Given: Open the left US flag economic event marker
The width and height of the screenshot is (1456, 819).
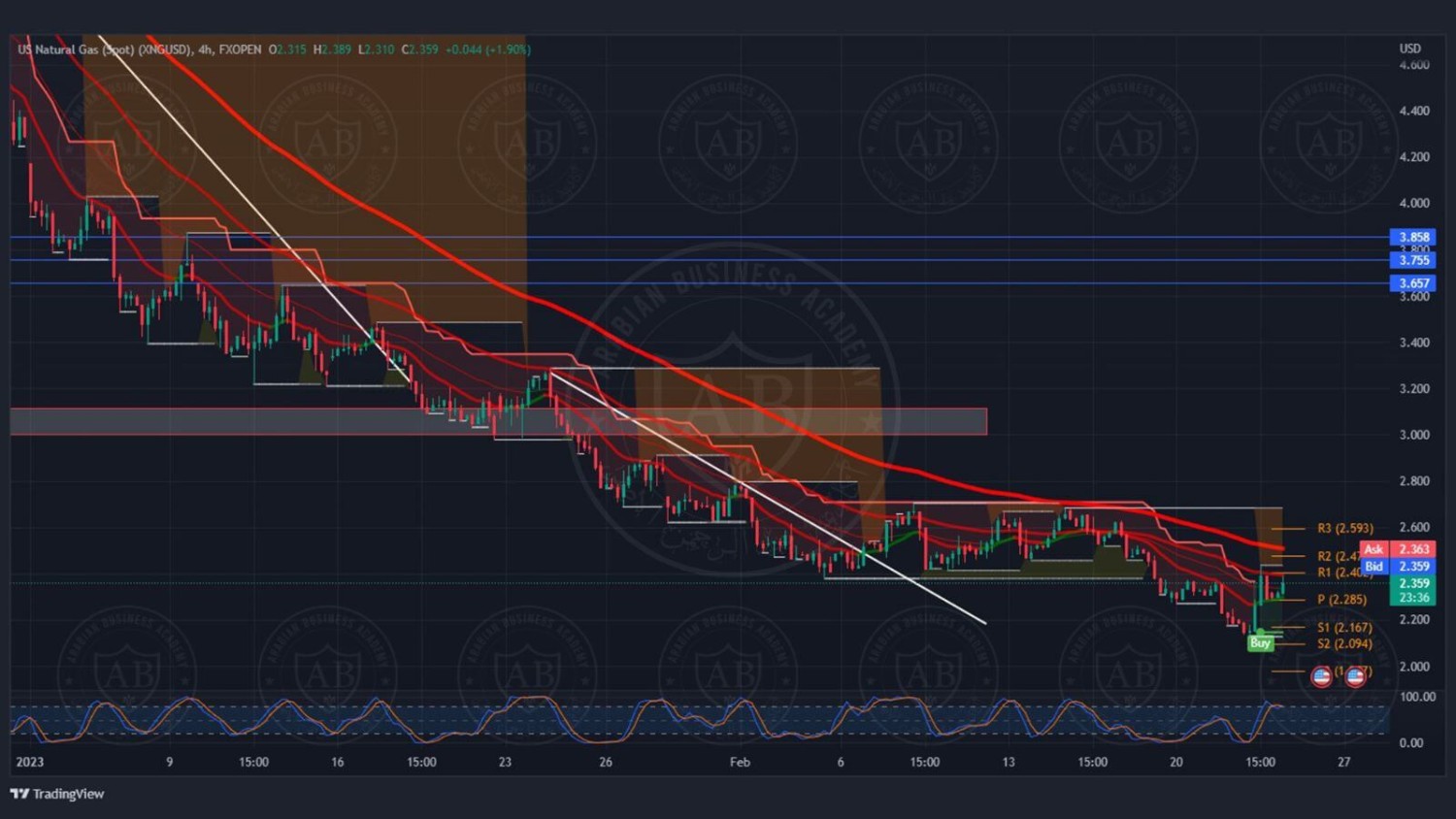Looking at the screenshot, I should 1321,676.
